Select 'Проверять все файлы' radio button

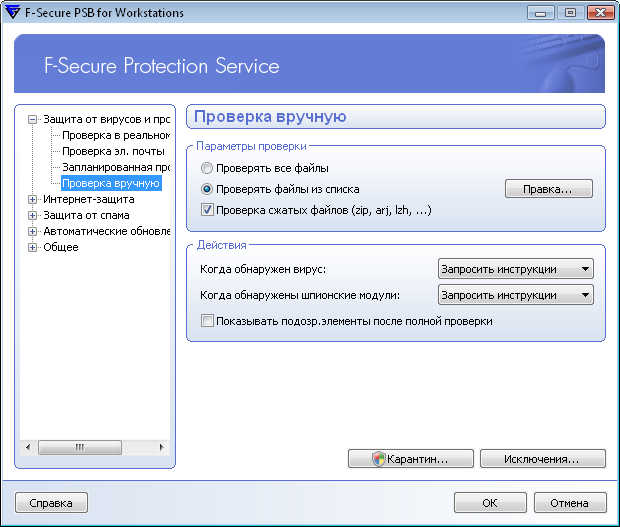(206, 168)
